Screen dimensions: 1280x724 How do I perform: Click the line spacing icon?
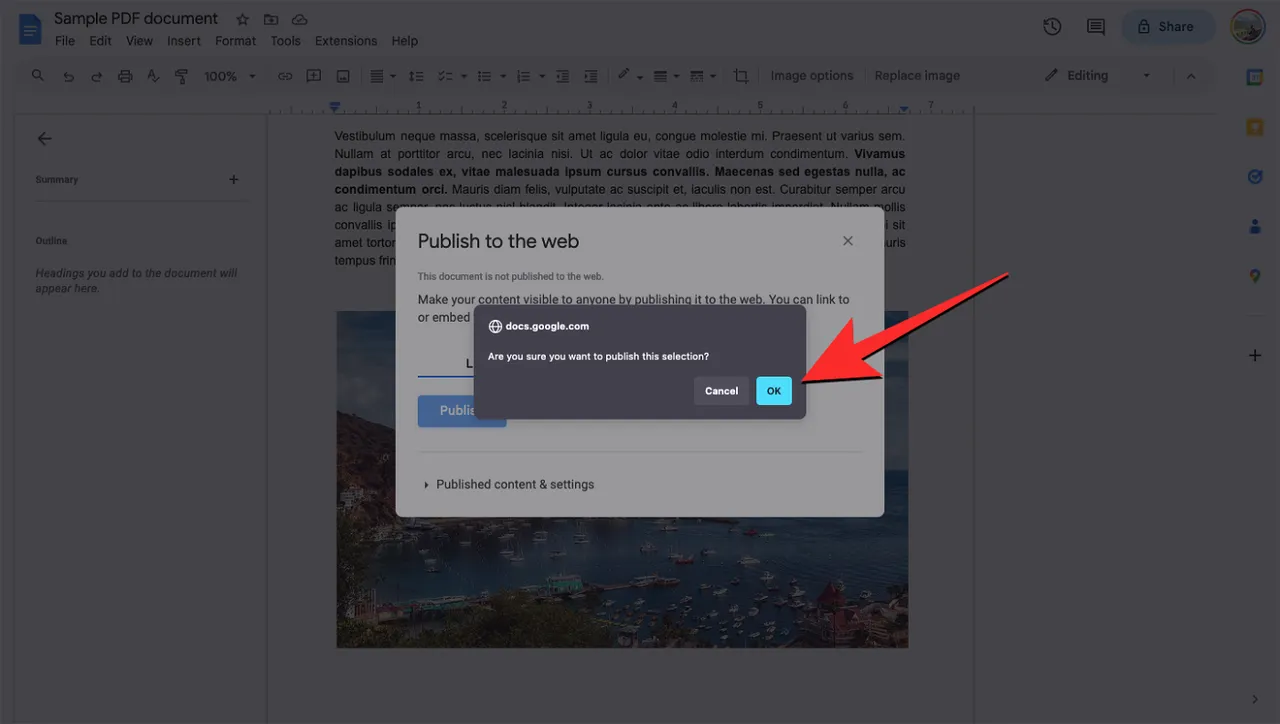[417, 76]
